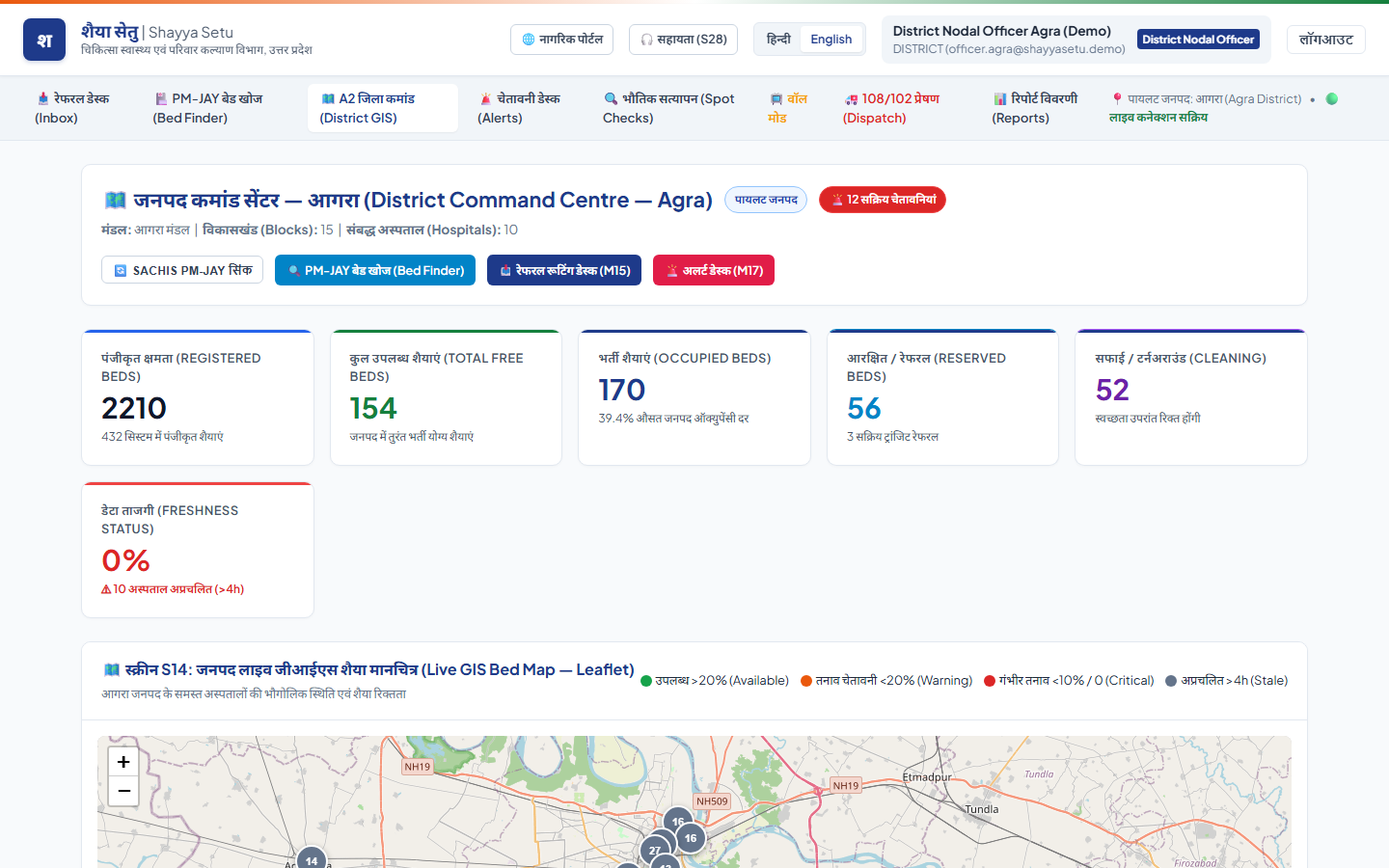Switch language to English
The width and height of the screenshot is (1389, 868).
coord(831,40)
